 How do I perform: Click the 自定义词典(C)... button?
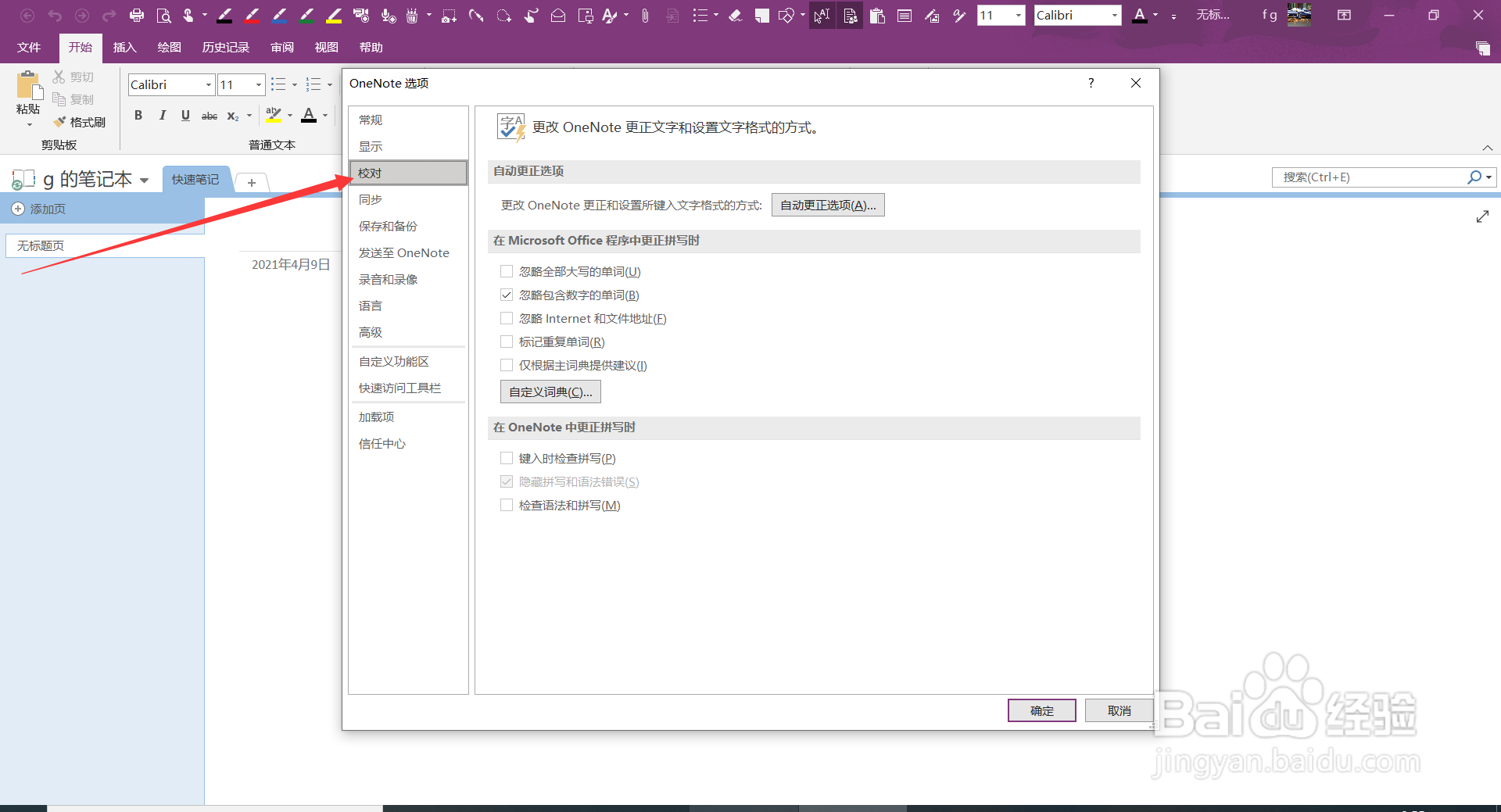(x=550, y=392)
